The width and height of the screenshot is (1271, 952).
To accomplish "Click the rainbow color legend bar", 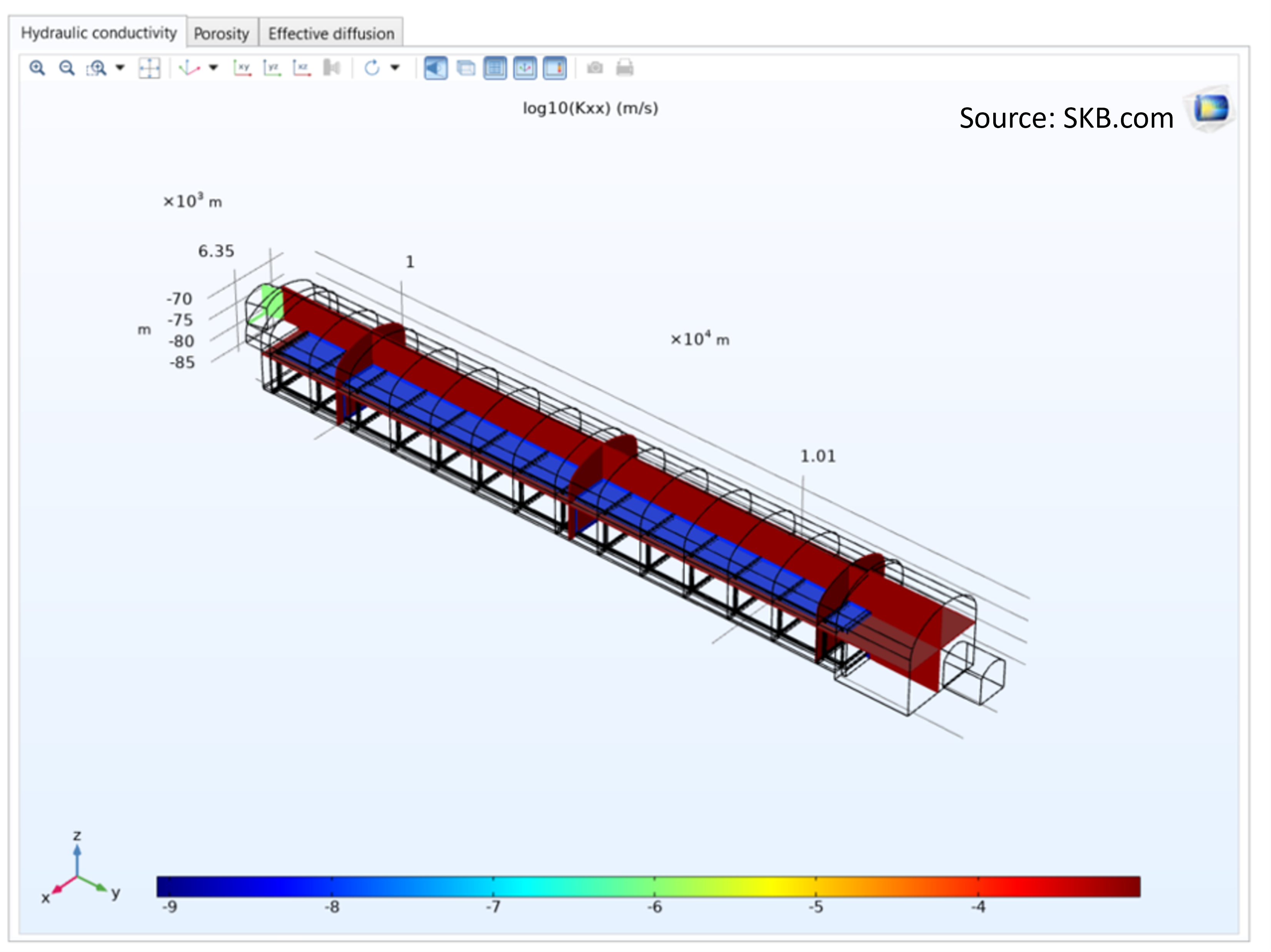I will point(648,886).
